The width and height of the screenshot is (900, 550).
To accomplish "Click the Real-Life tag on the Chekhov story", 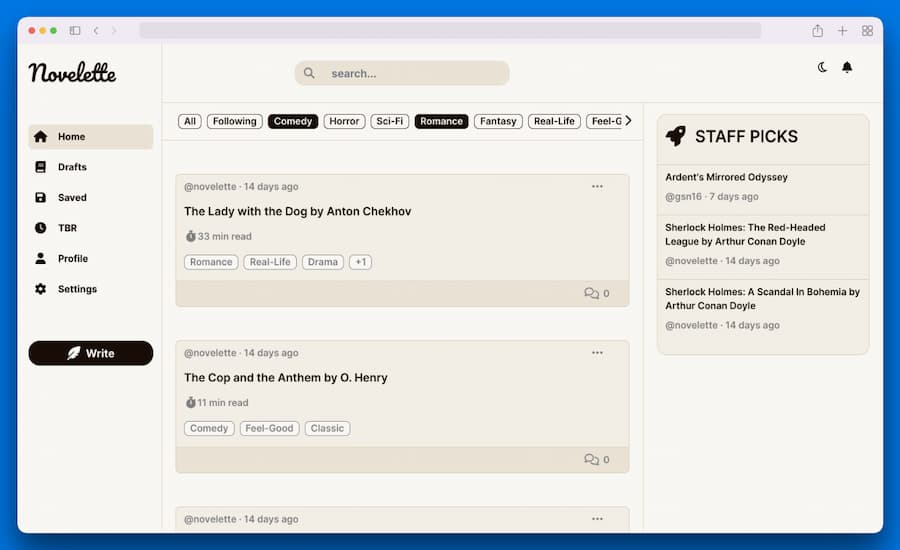I will click(x=270, y=262).
